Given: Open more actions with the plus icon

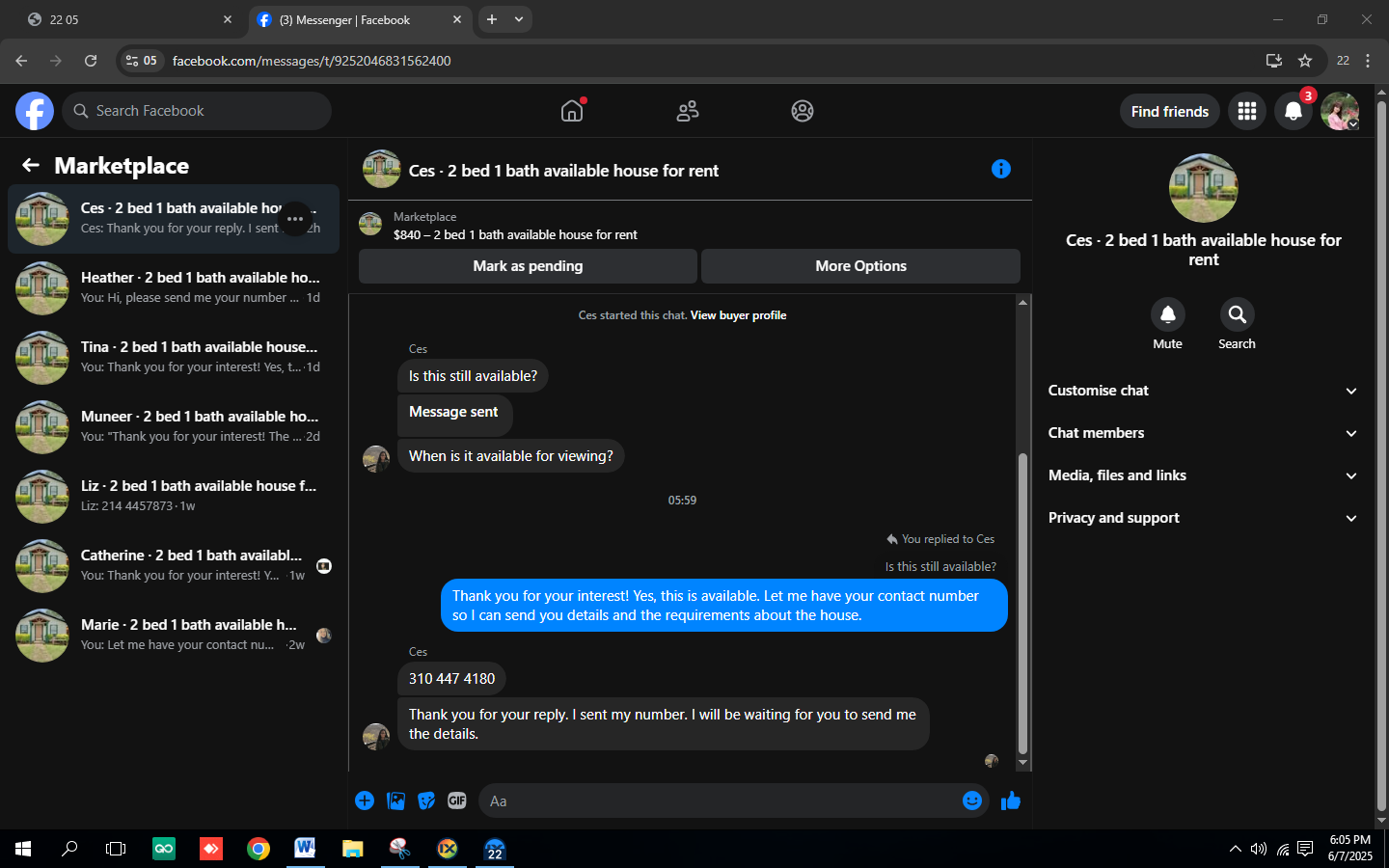Looking at the screenshot, I should click(365, 800).
